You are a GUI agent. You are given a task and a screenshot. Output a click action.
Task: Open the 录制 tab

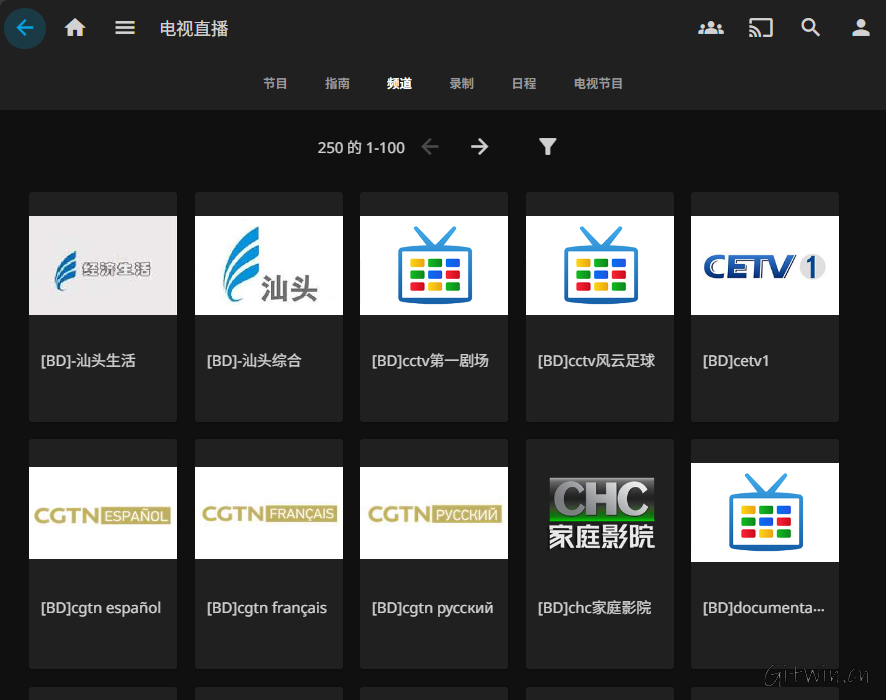462,84
